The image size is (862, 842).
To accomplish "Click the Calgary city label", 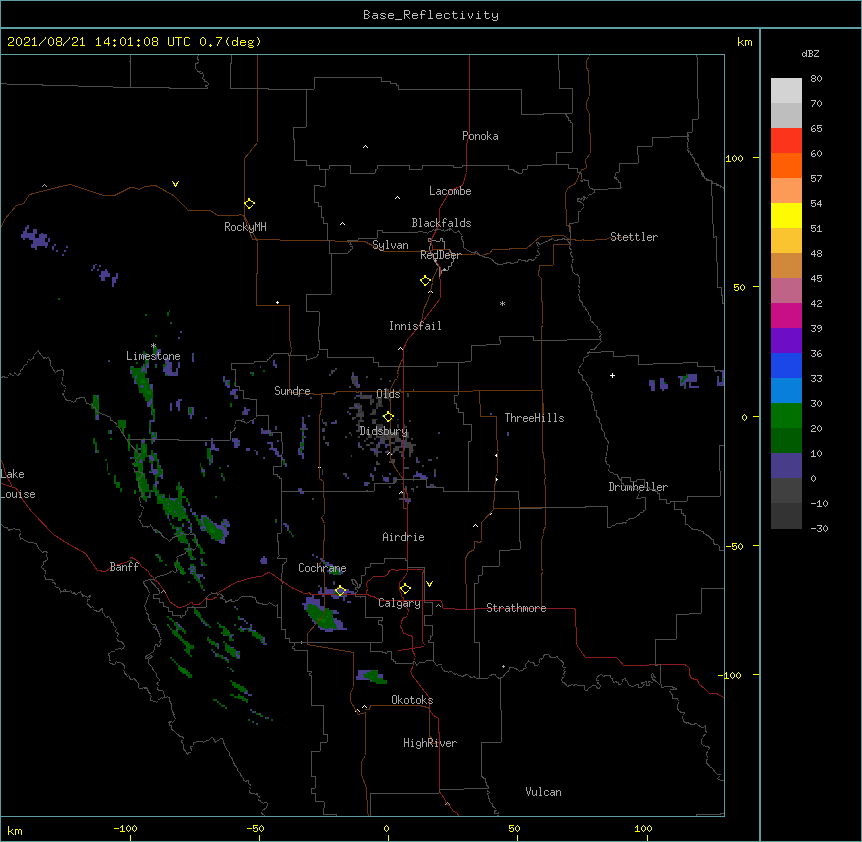I will pos(399,603).
